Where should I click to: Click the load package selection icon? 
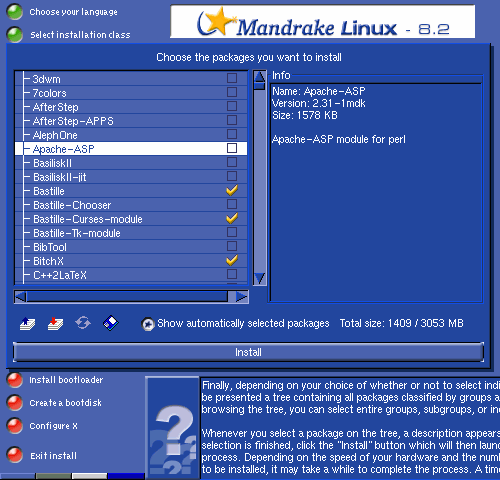point(27,323)
